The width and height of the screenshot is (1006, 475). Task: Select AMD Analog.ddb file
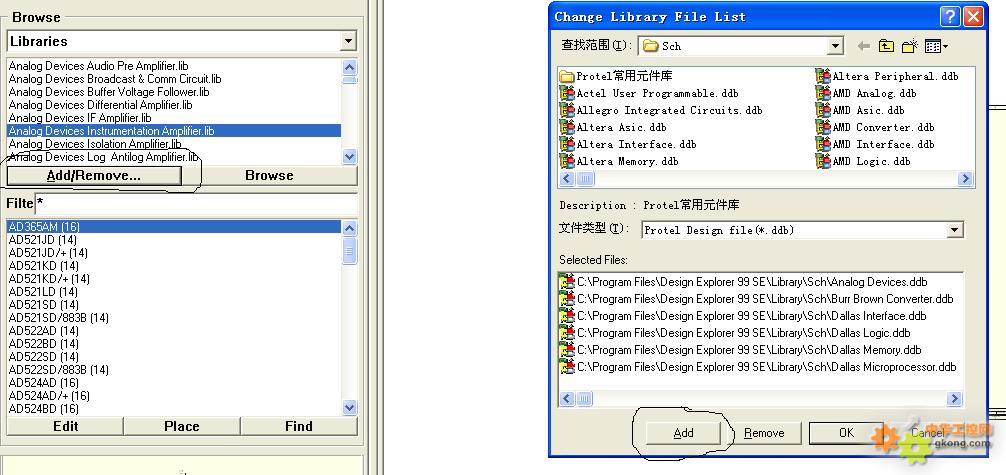(866, 94)
